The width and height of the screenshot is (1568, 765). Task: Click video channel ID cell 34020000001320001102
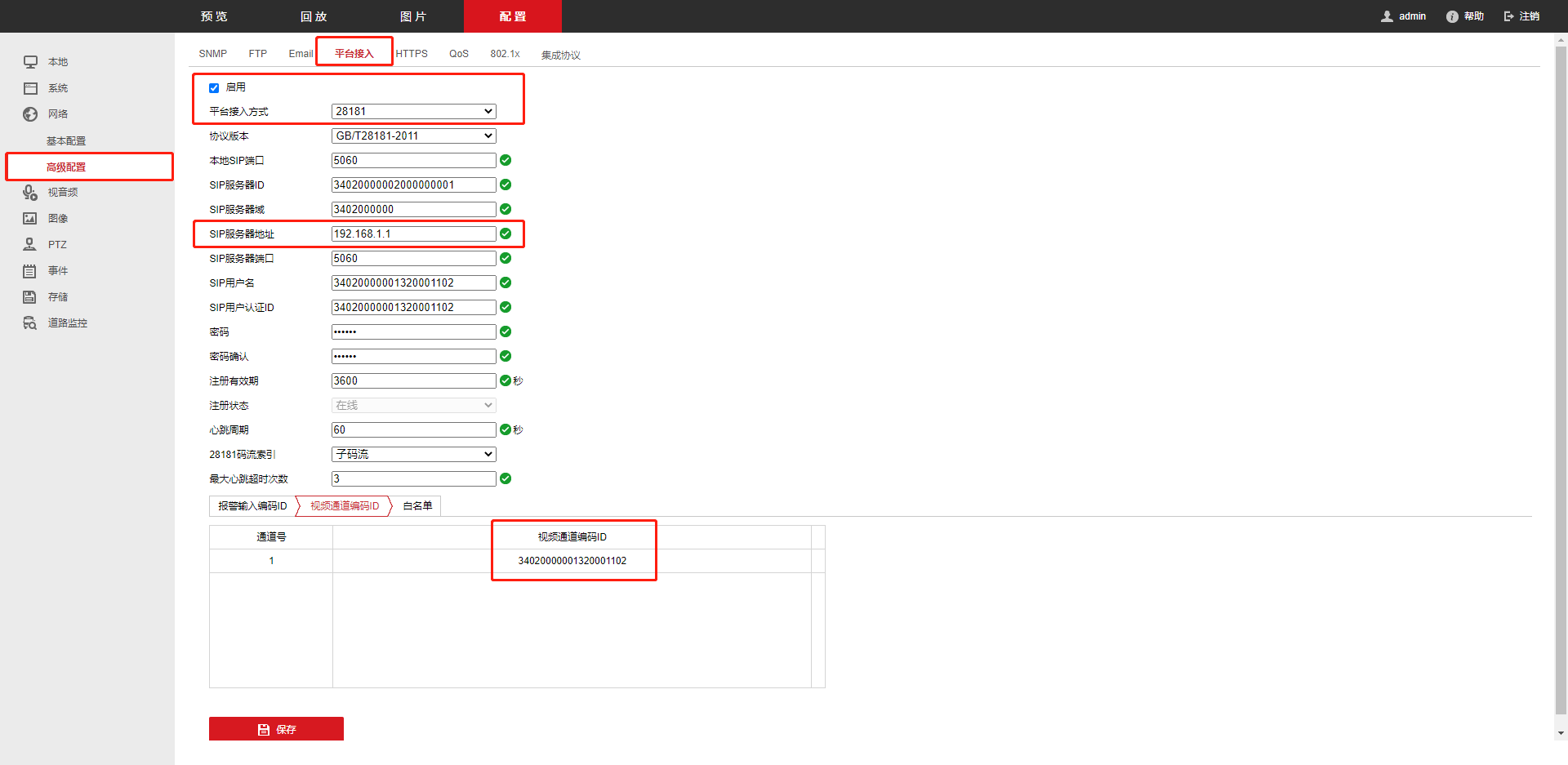click(x=572, y=561)
